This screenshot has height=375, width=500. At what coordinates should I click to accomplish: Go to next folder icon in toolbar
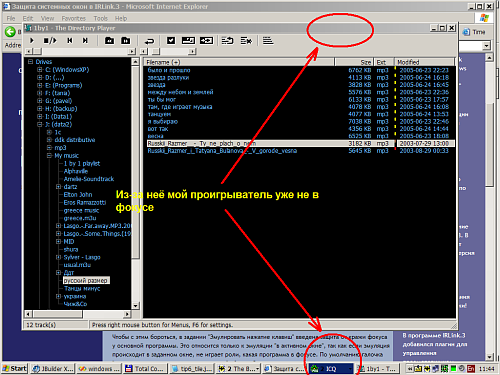(x=126, y=40)
